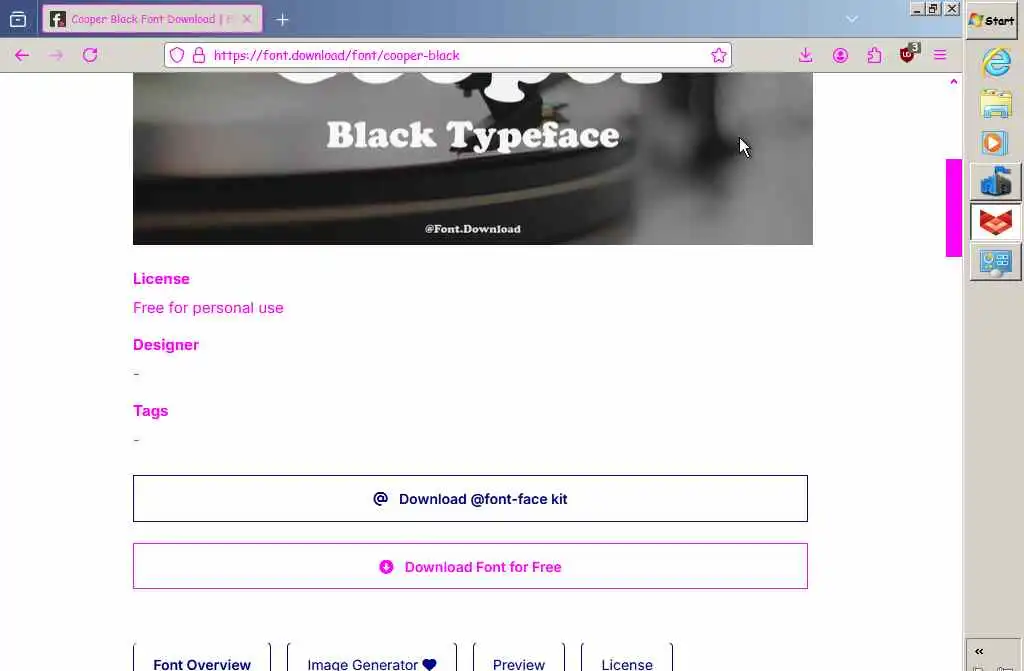Click the 'Free for personal use' text
The height and width of the screenshot is (671, 1024).
tap(208, 308)
